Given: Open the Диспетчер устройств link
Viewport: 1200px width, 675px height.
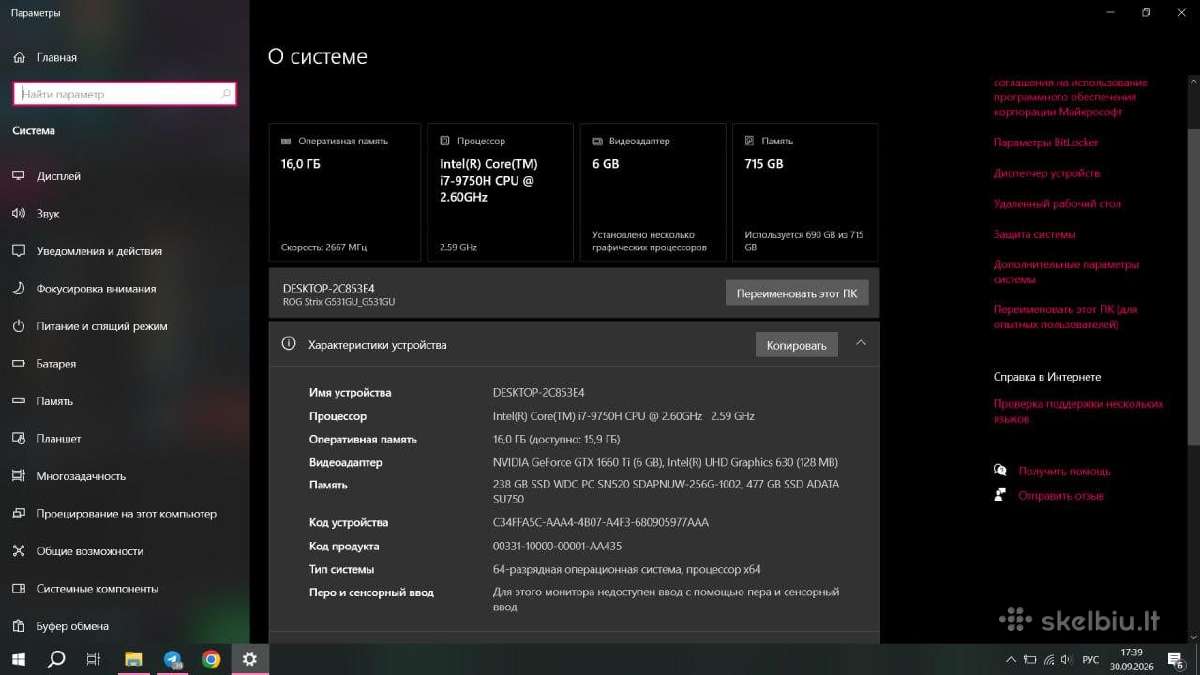Looking at the screenshot, I should click(1047, 173).
